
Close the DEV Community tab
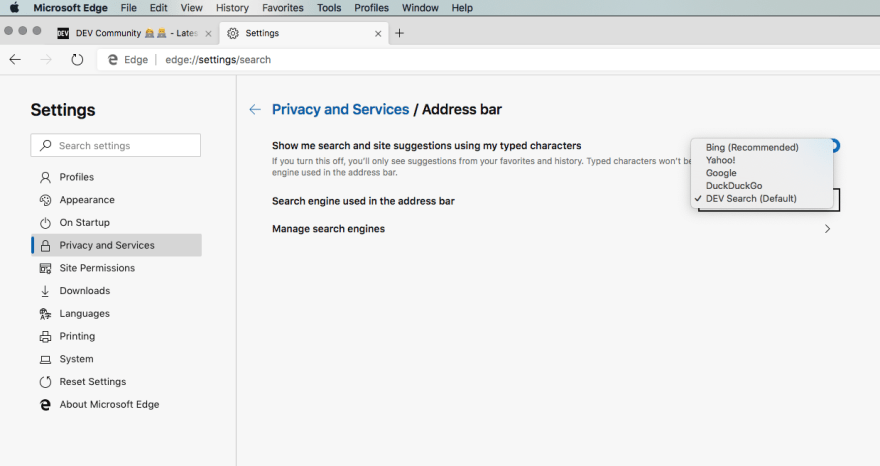pos(208,34)
